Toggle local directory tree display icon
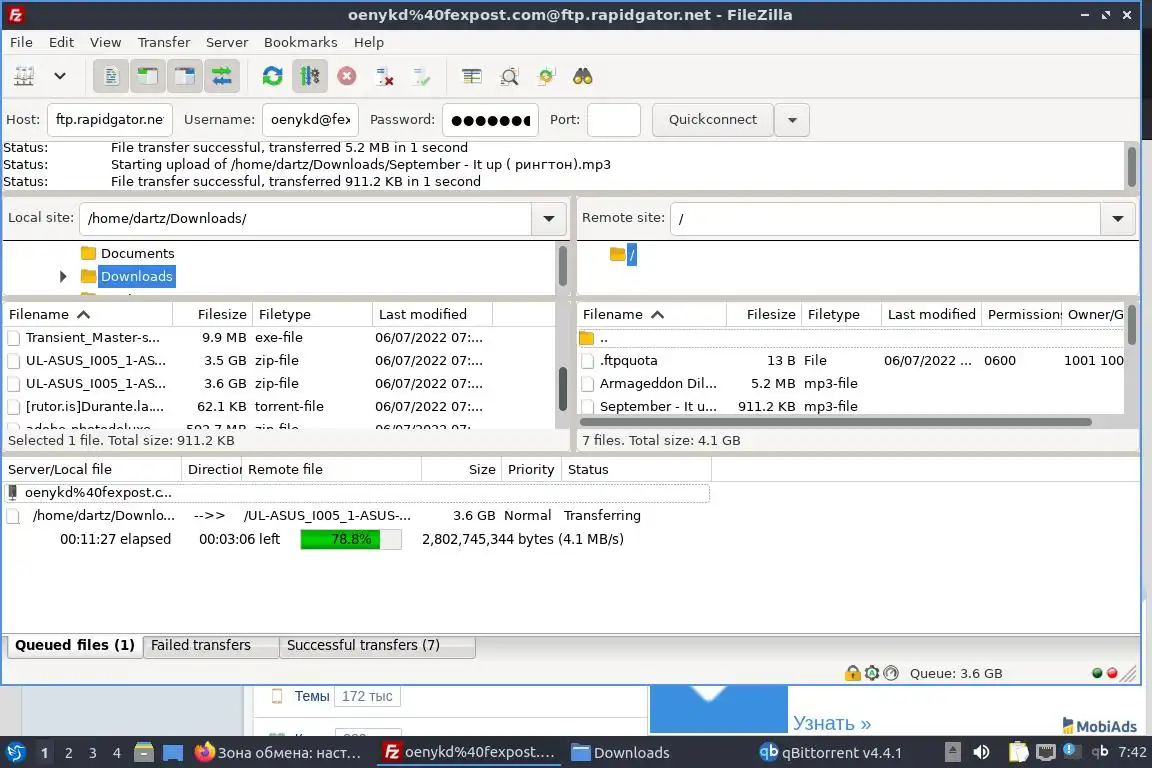1152x768 pixels. (x=148, y=76)
